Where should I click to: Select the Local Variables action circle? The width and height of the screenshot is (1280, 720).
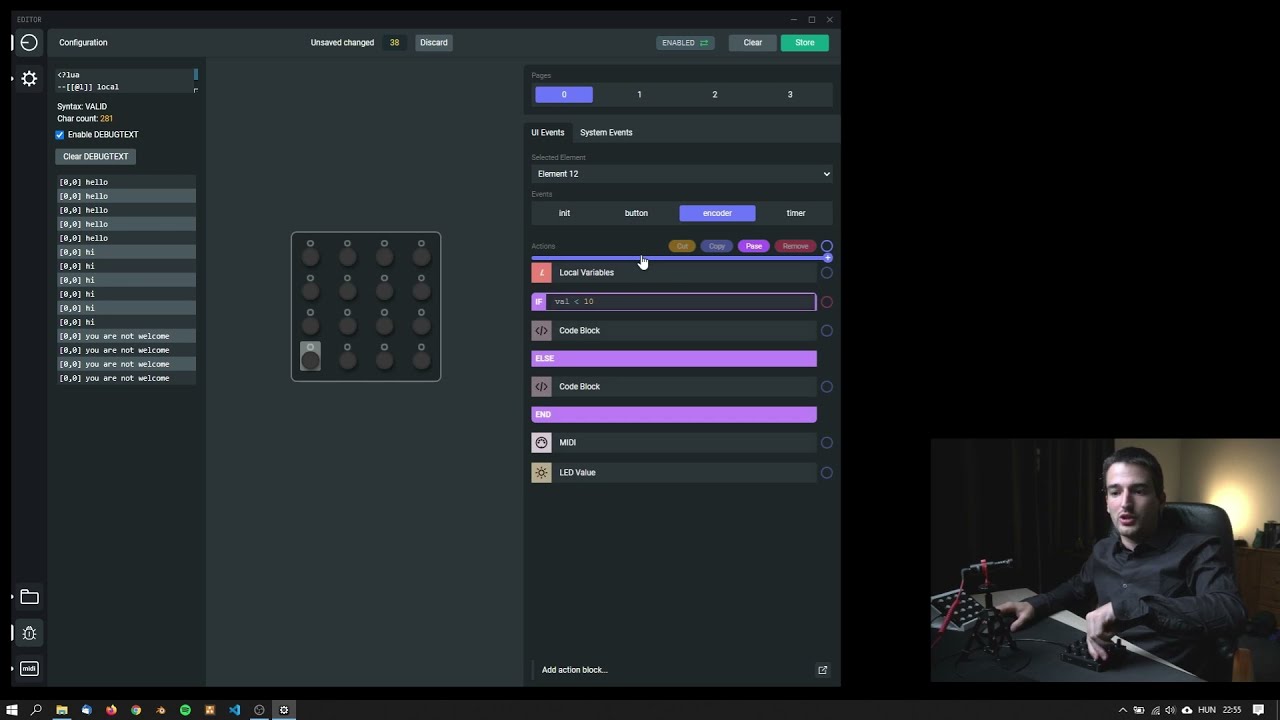coord(827,272)
